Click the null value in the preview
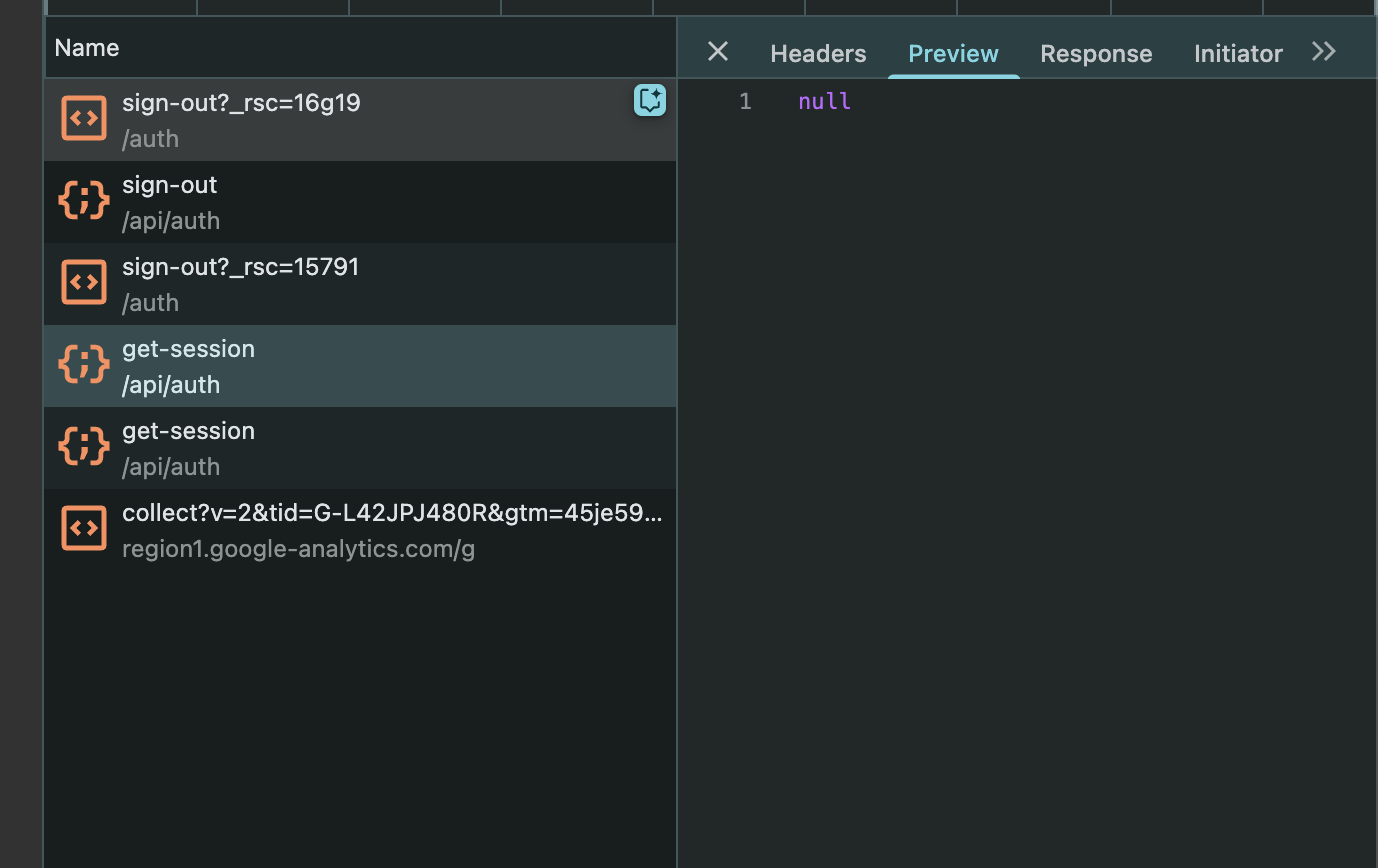This screenshot has width=1378, height=868. click(825, 101)
